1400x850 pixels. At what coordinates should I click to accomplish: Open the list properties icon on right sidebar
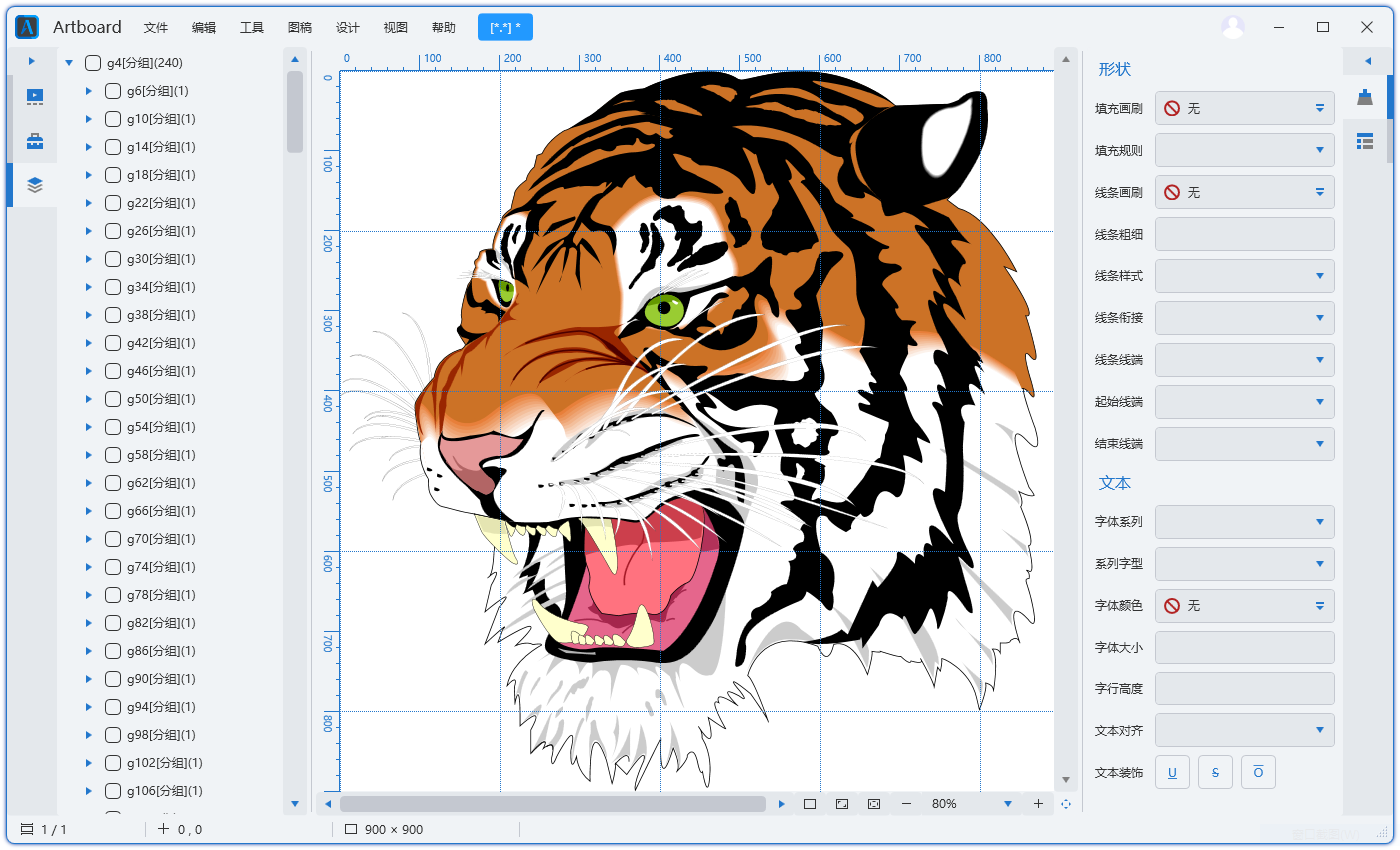[1365, 141]
